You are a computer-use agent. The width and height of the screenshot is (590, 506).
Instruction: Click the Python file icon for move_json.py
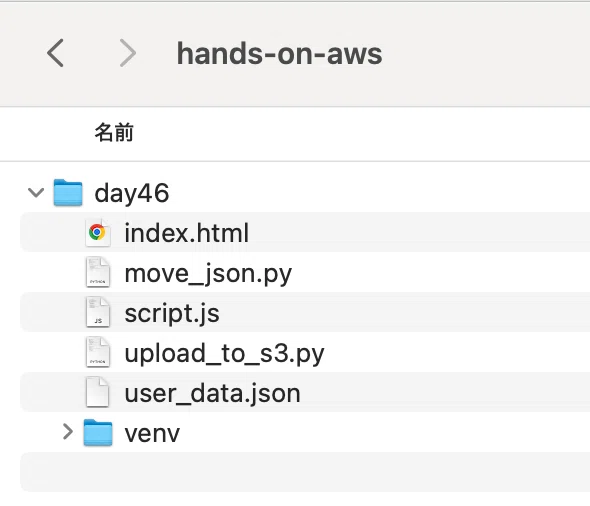98,272
